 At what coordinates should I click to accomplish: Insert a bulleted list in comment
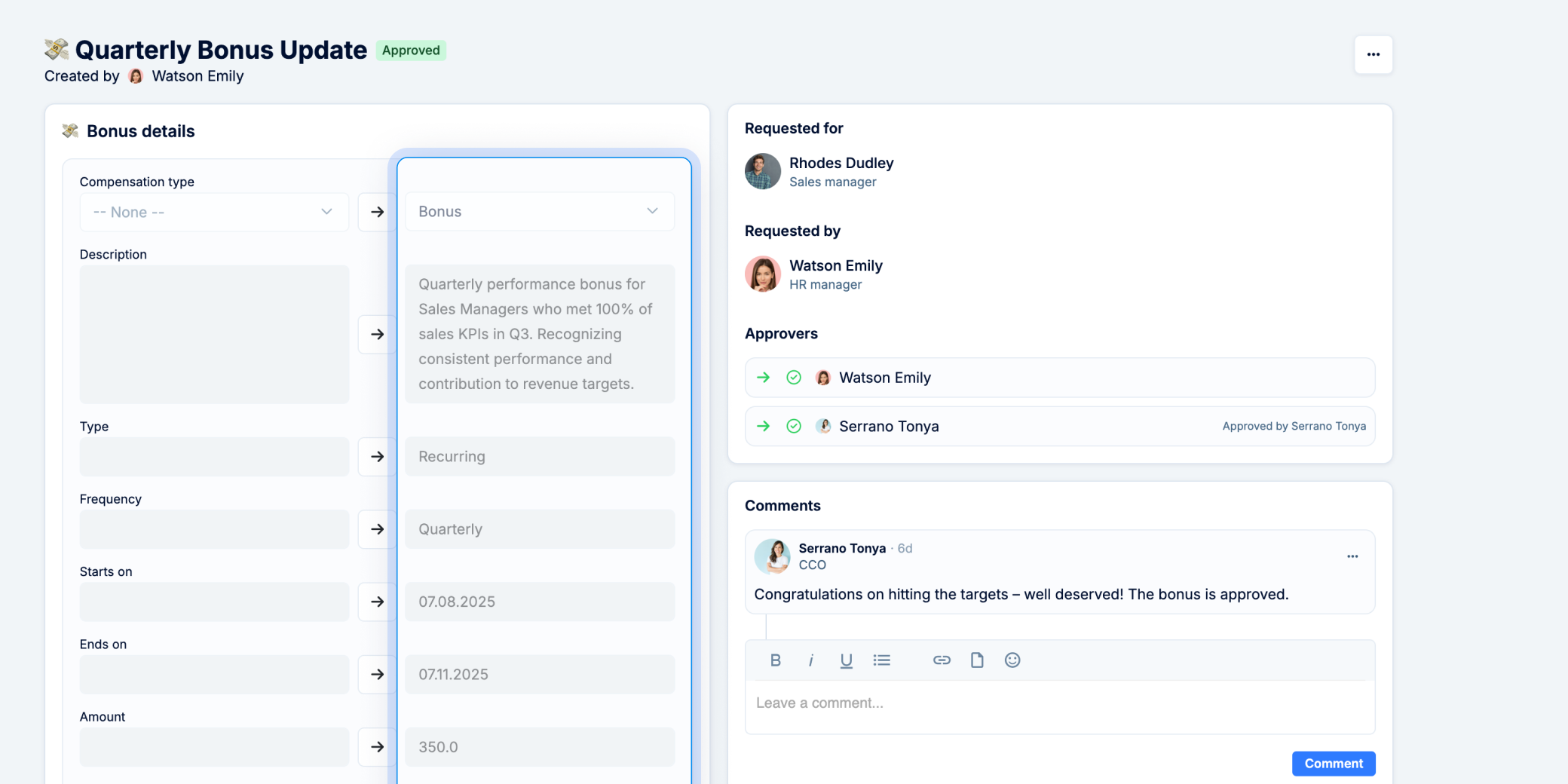881,660
